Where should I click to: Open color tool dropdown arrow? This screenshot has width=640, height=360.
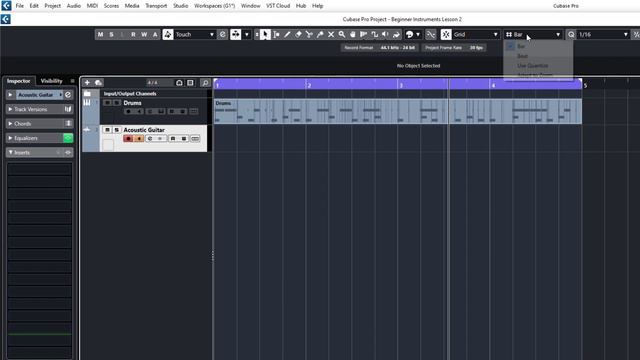click(418, 35)
